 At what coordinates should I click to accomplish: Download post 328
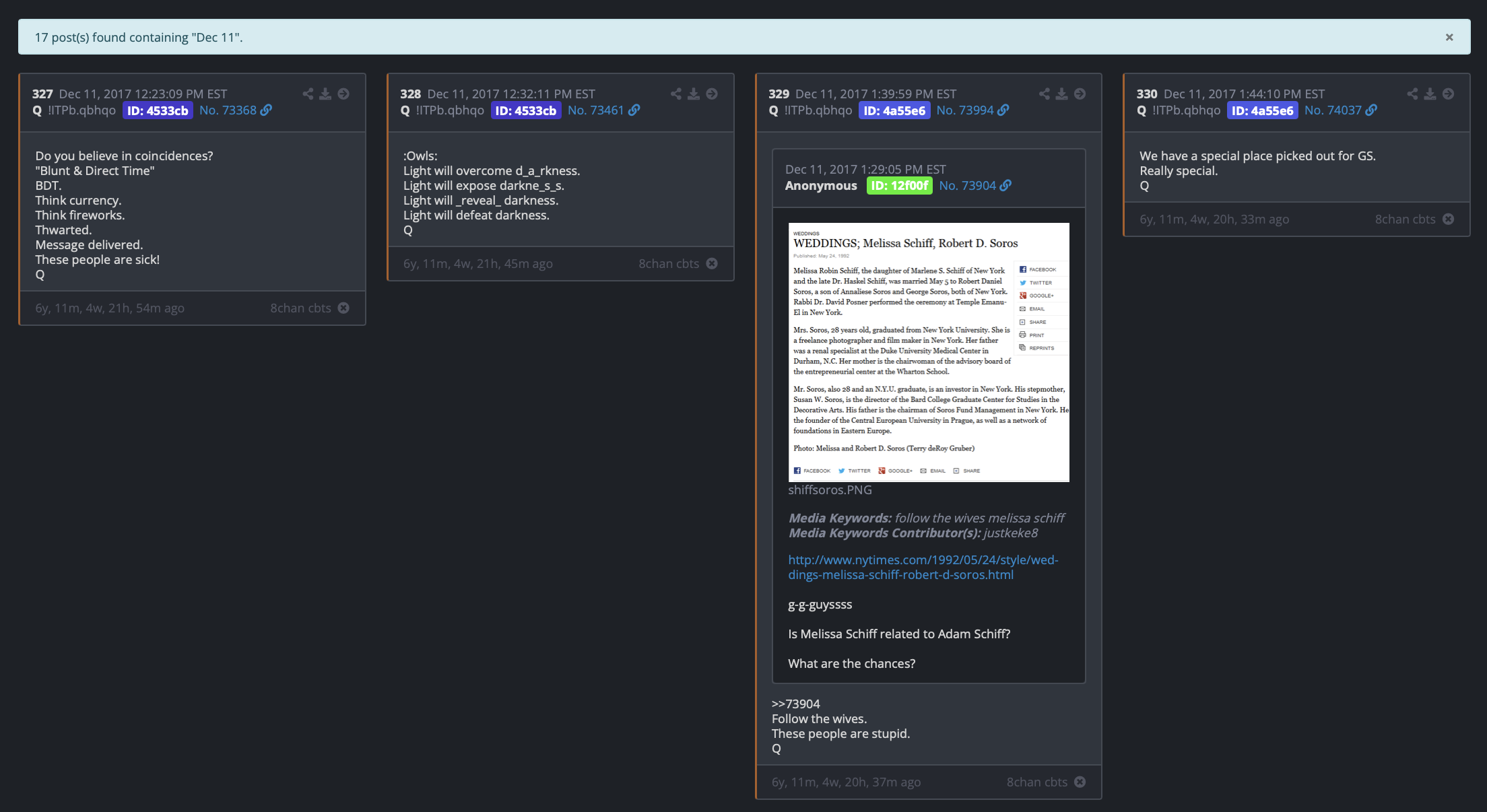pyautogui.click(x=694, y=94)
